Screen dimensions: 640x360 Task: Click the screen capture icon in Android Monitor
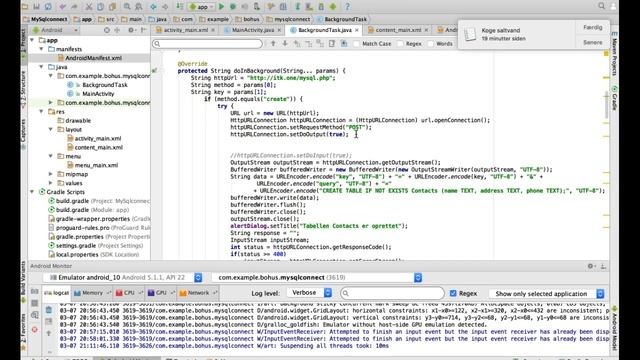coord(35,291)
